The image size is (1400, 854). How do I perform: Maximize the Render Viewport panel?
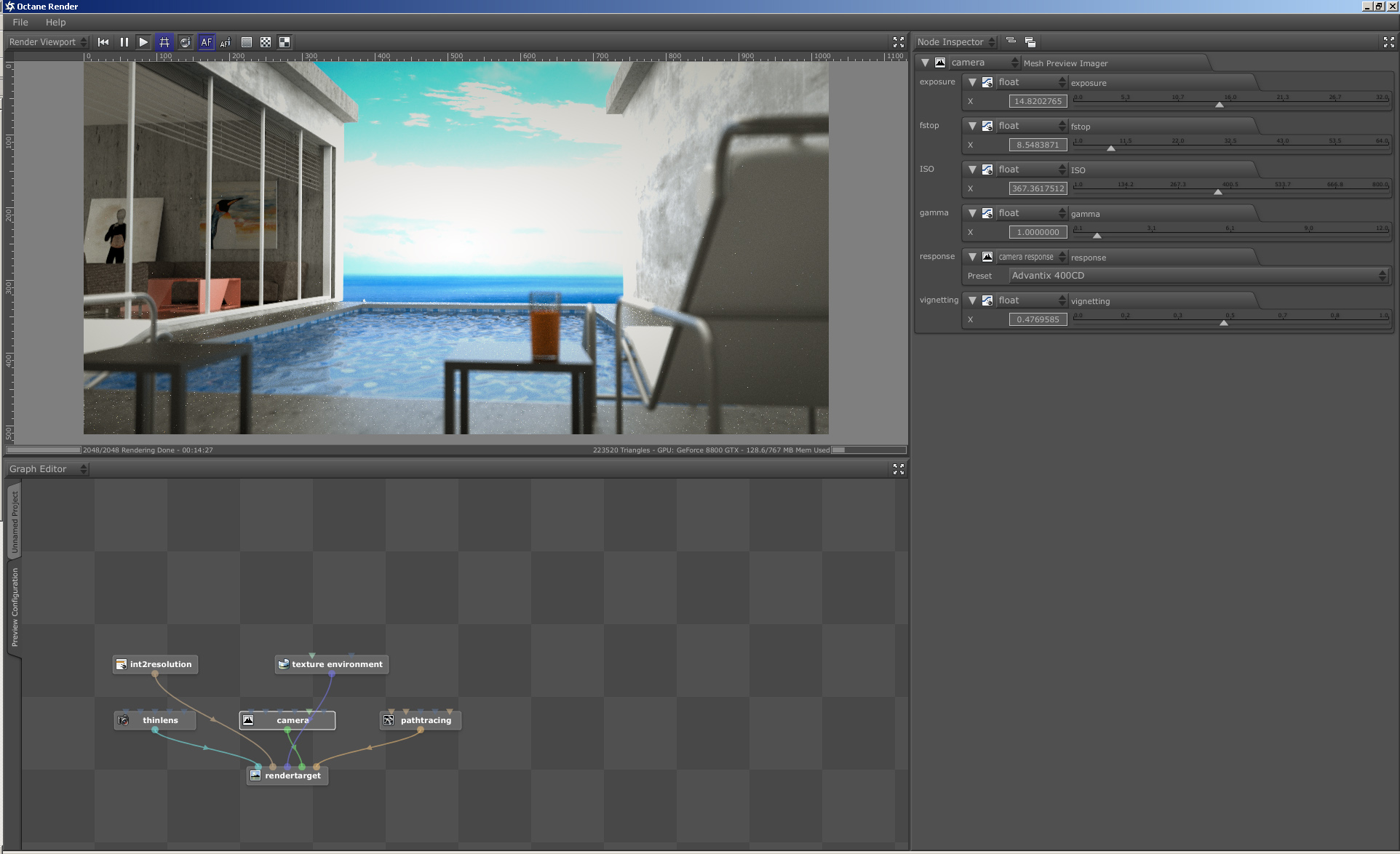tap(898, 42)
